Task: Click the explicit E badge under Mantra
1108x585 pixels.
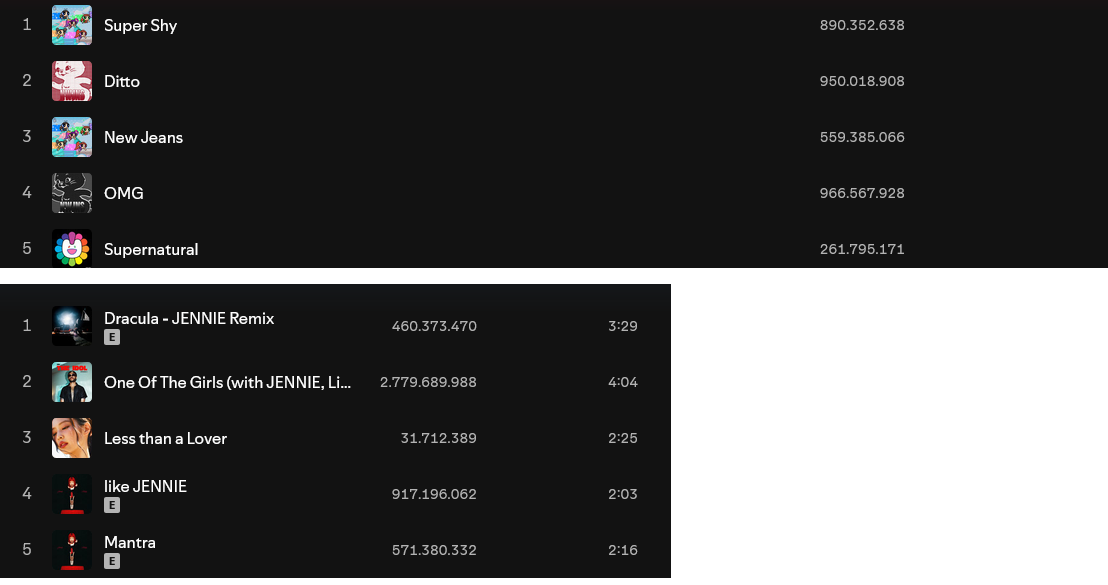Action: (112, 561)
